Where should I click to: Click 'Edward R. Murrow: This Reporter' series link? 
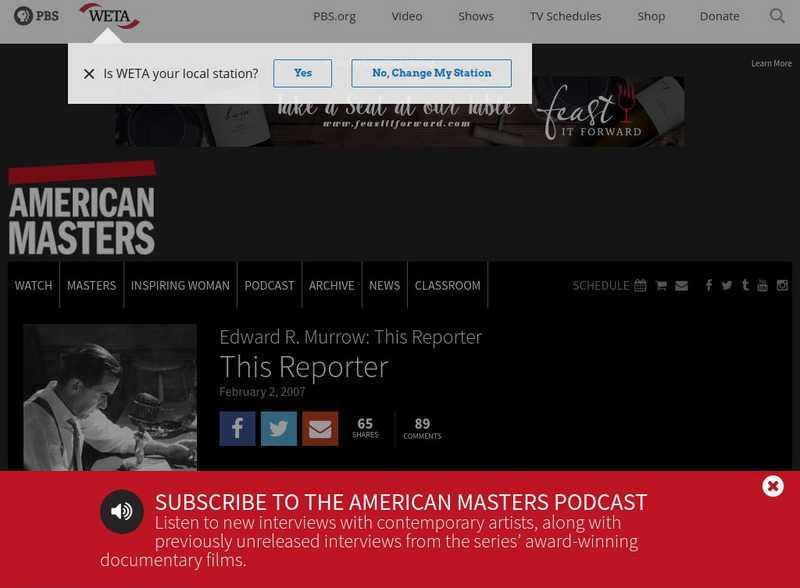point(351,337)
